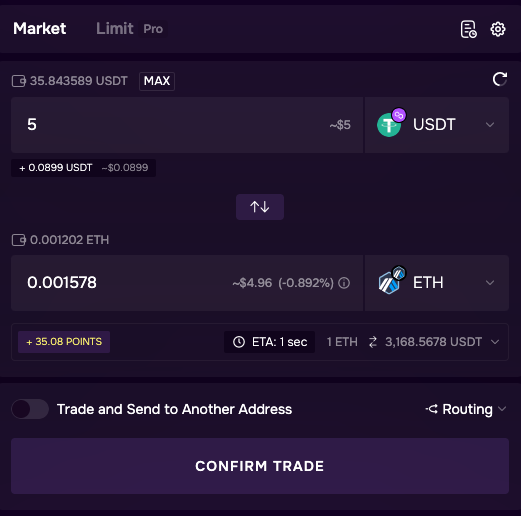Flip the rate with the swap arrows icon
521x516 pixels.
(373, 342)
